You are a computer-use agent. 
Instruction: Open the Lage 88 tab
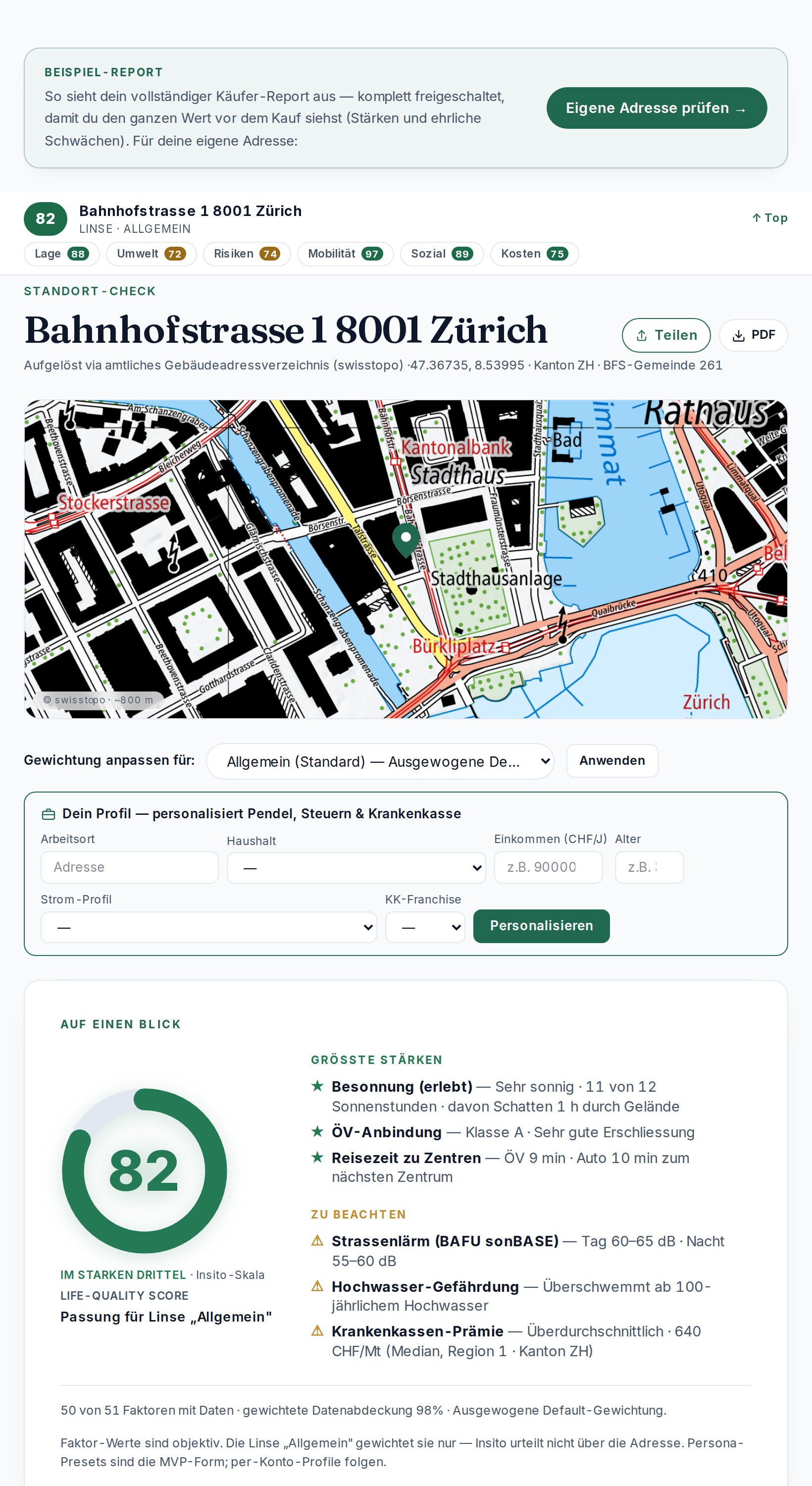(x=62, y=254)
